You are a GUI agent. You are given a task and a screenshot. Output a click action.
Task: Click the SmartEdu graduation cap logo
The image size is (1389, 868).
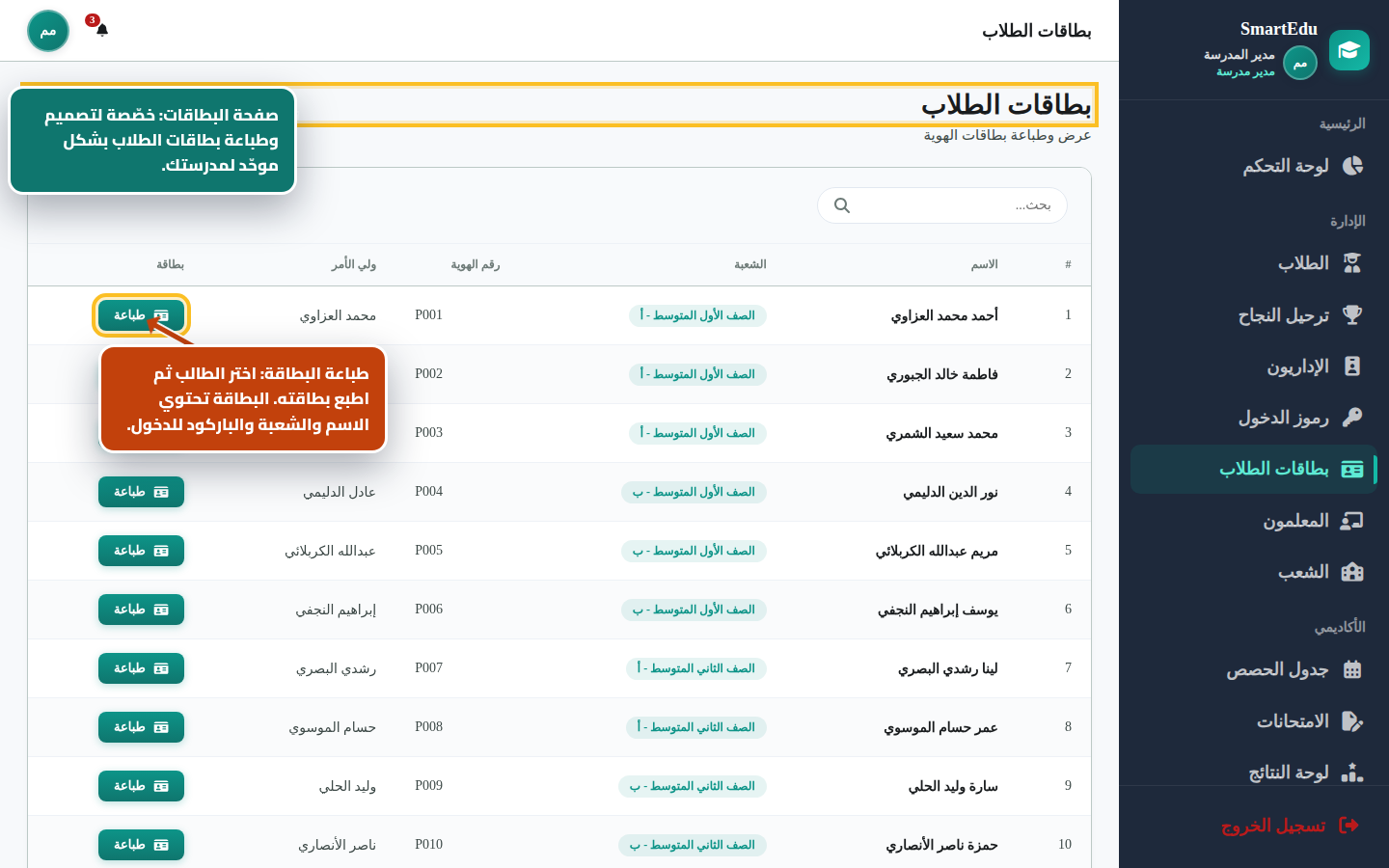pyautogui.click(x=1348, y=50)
